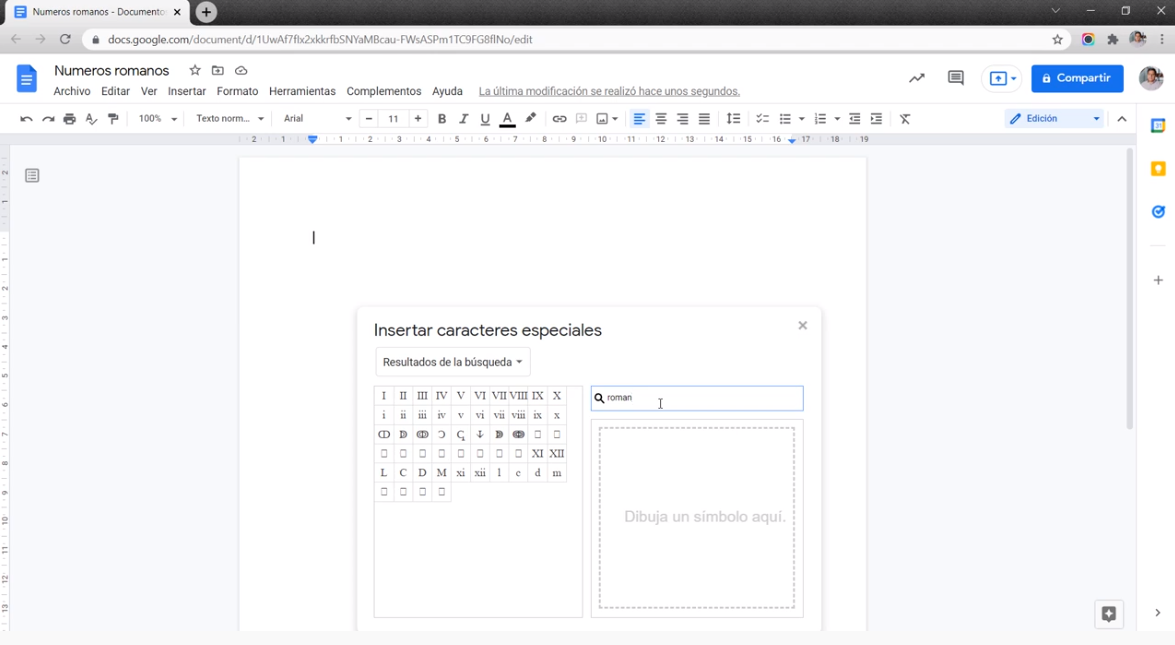Image resolution: width=1175 pixels, height=645 pixels.
Task: Open Edición mode dropdown
Action: click(x=1054, y=118)
